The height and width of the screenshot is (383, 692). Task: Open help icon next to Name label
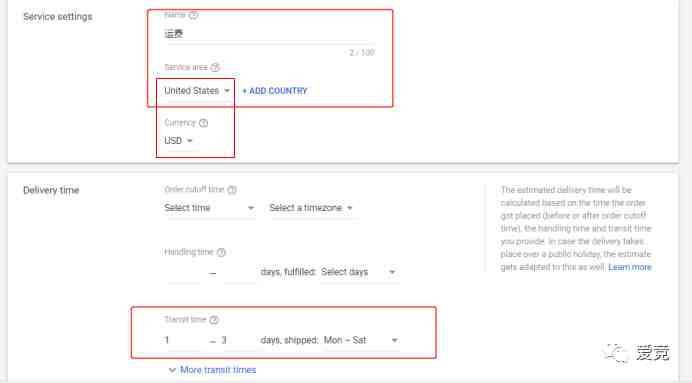[x=193, y=15]
